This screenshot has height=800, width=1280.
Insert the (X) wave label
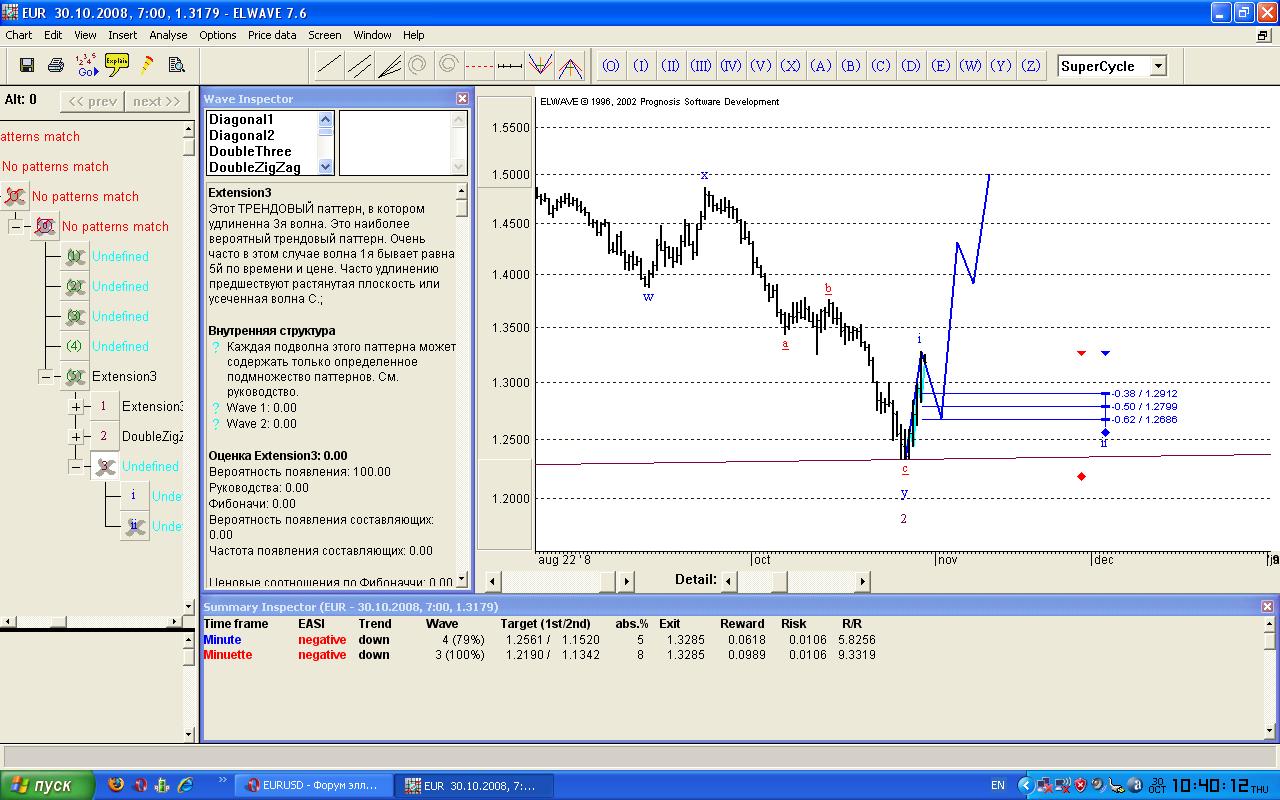click(791, 66)
